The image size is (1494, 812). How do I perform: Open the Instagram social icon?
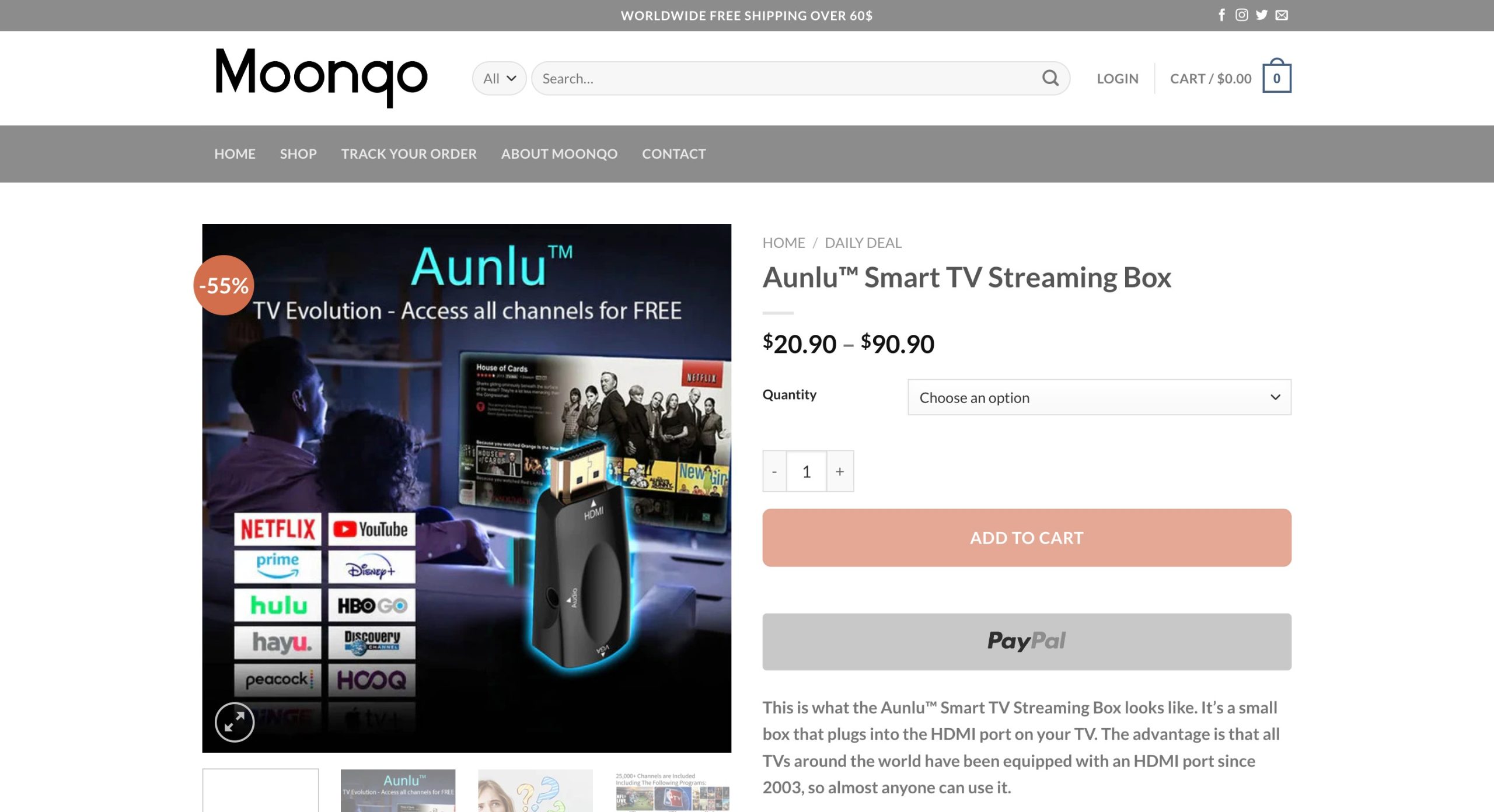[1241, 15]
